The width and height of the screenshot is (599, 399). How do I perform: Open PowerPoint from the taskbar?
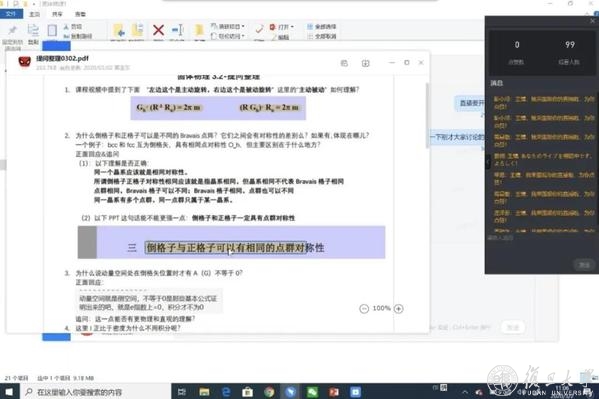click(x=333, y=392)
